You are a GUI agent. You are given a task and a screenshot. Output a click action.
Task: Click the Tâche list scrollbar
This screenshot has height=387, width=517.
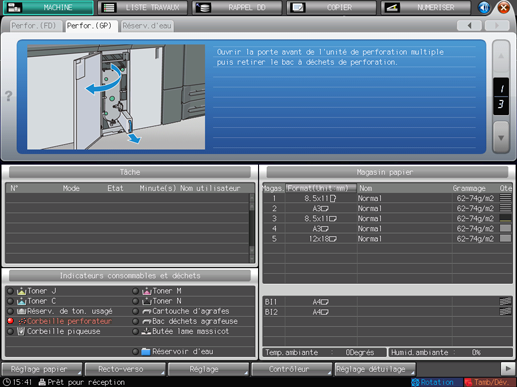252,228
